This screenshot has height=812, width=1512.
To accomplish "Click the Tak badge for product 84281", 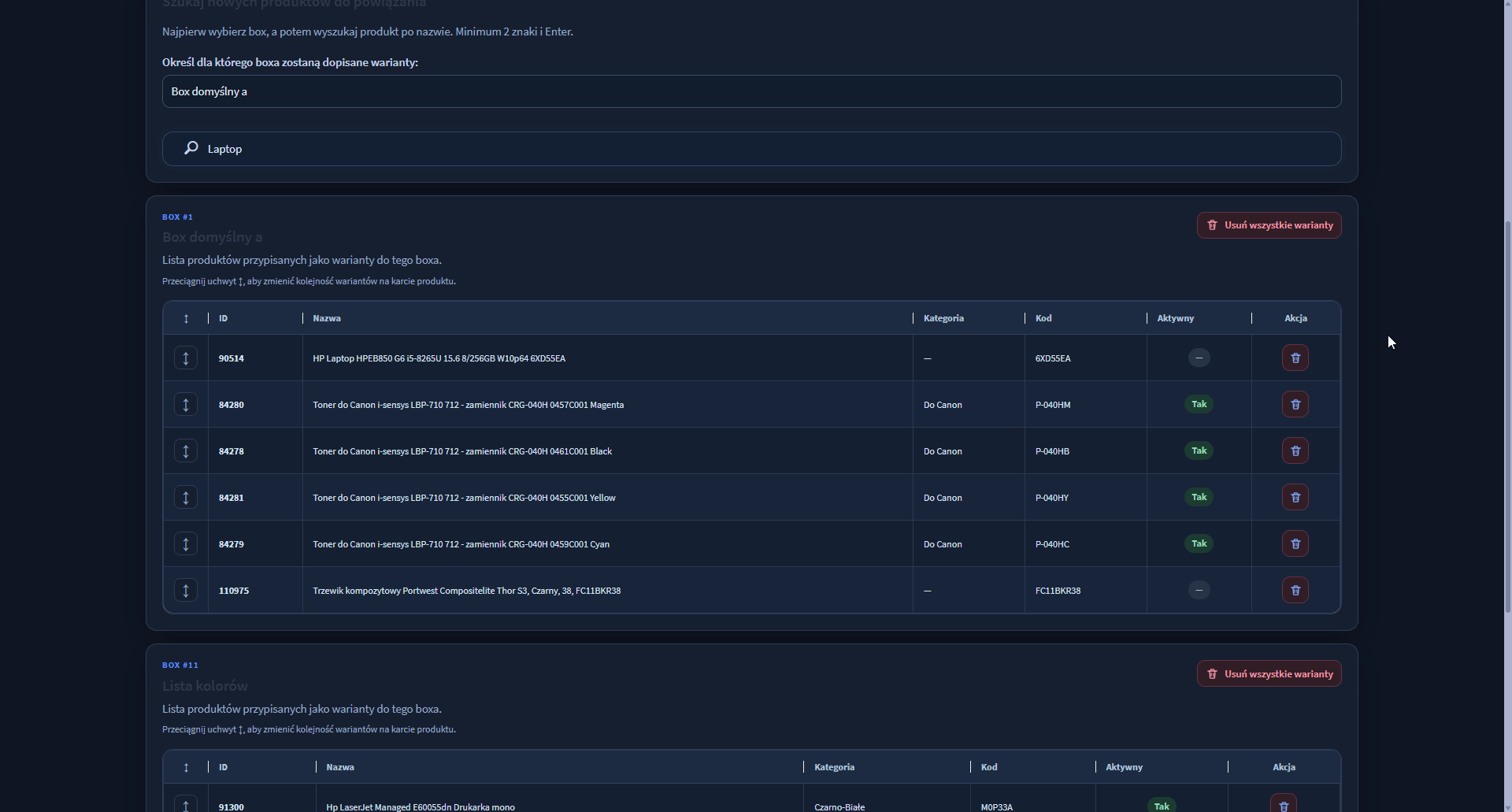I will [x=1199, y=497].
